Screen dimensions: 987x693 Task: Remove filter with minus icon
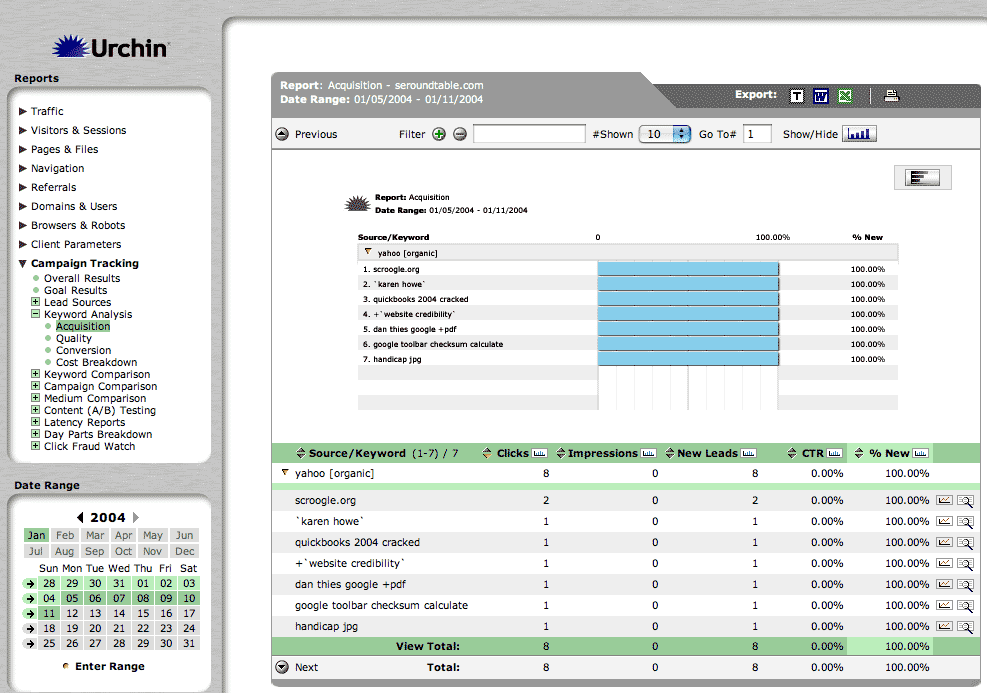point(460,134)
